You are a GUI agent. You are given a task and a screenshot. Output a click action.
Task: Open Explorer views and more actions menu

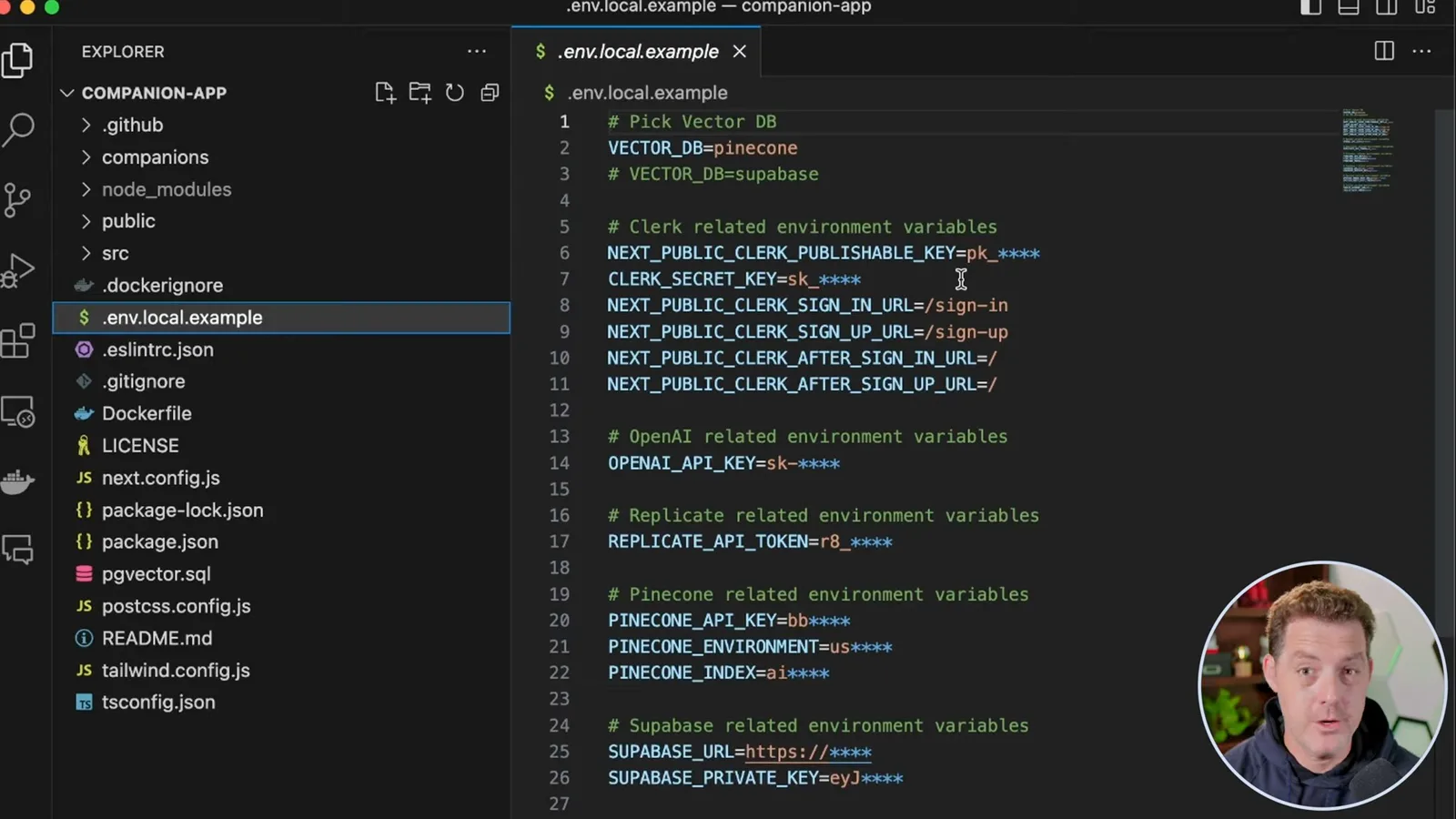(477, 52)
